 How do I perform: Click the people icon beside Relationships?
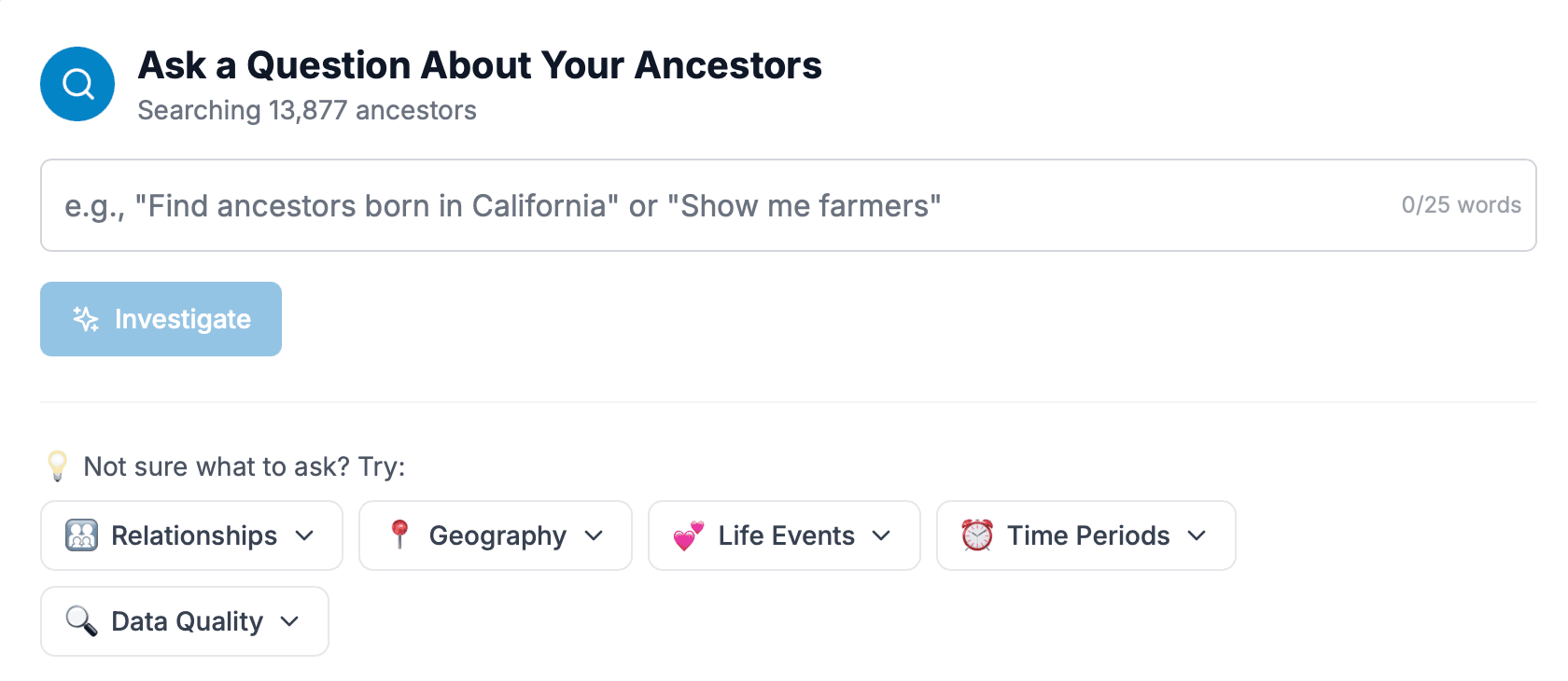pyautogui.click(x=81, y=535)
